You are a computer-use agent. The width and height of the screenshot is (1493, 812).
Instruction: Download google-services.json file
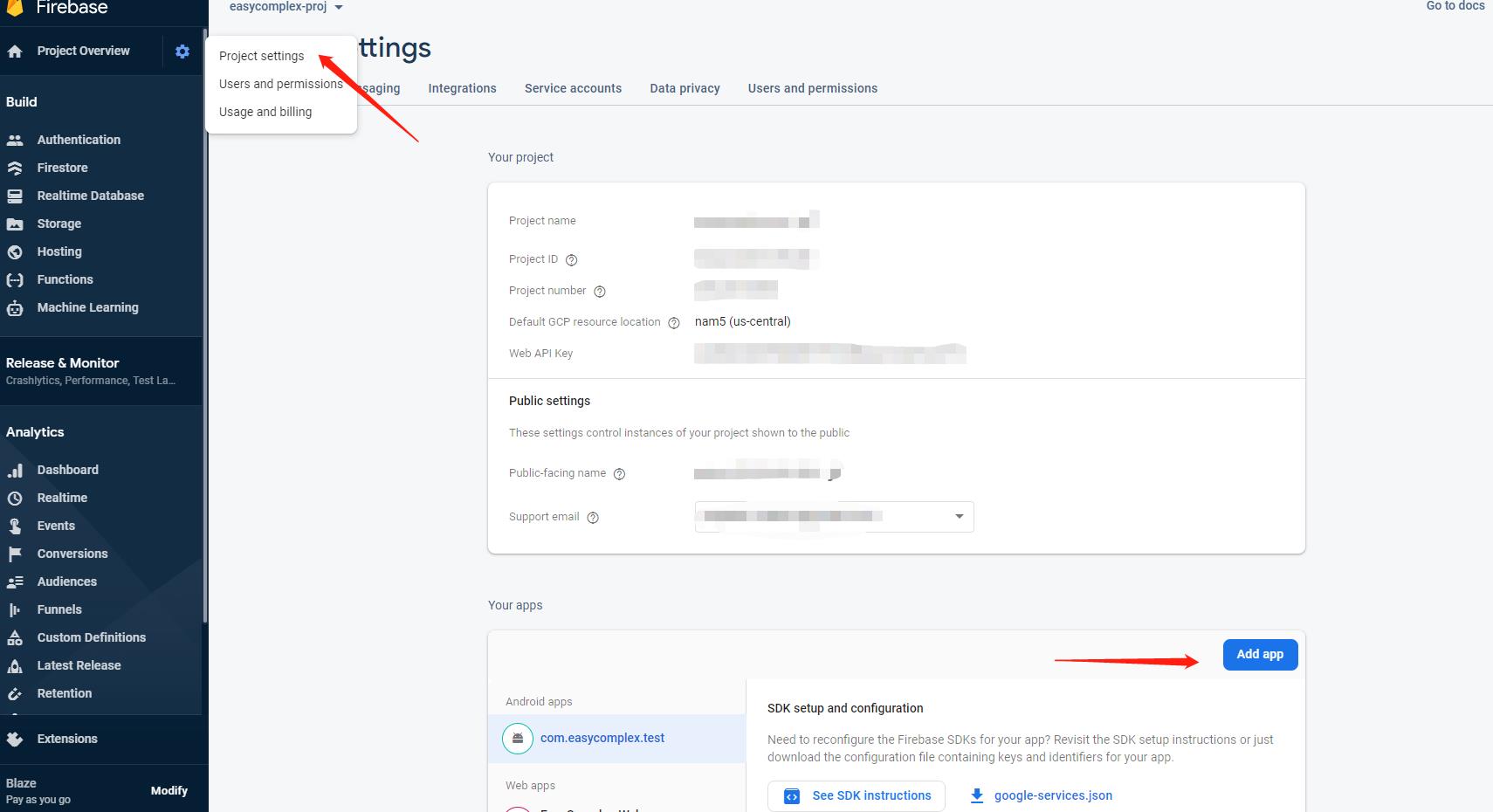1042,795
